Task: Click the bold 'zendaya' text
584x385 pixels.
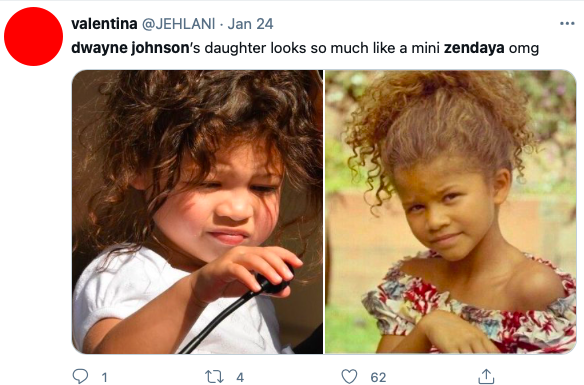Action: click(x=474, y=48)
